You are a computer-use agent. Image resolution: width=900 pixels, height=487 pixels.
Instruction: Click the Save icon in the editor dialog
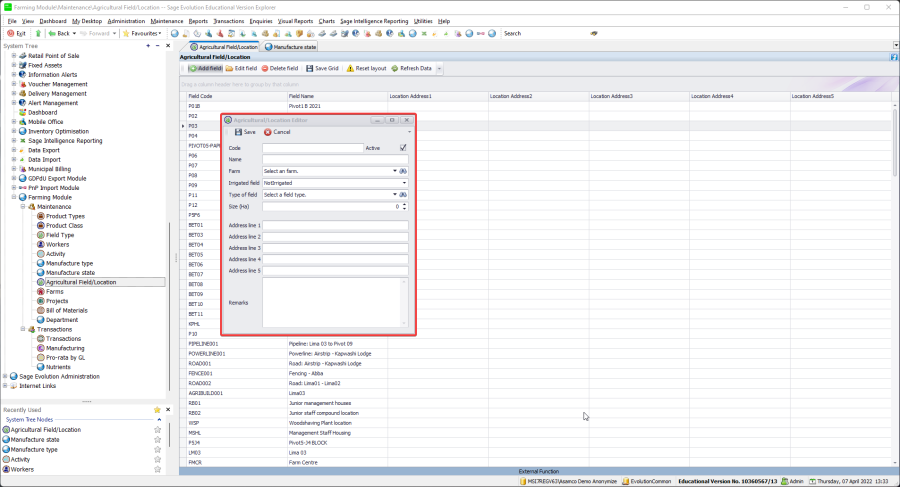pos(238,132)
